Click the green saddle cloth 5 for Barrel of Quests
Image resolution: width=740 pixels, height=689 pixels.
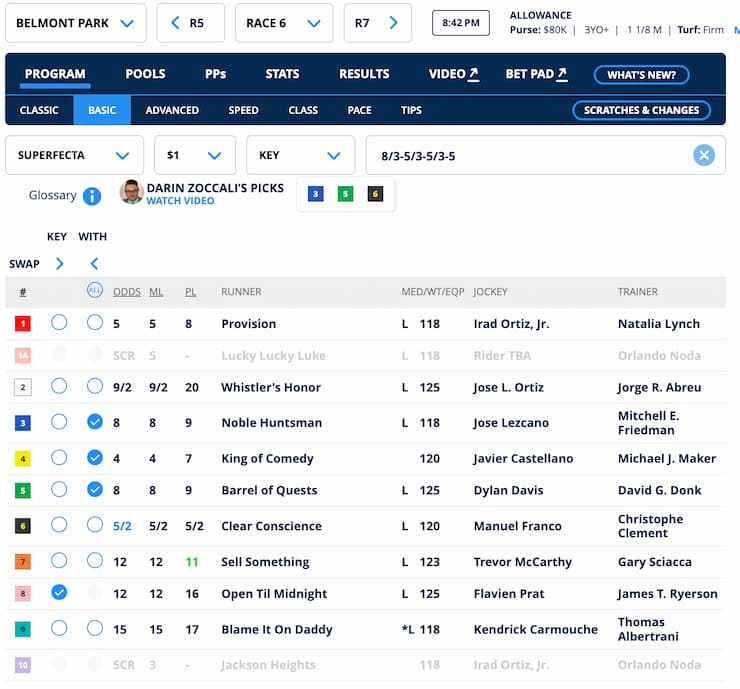click(23, 490)
